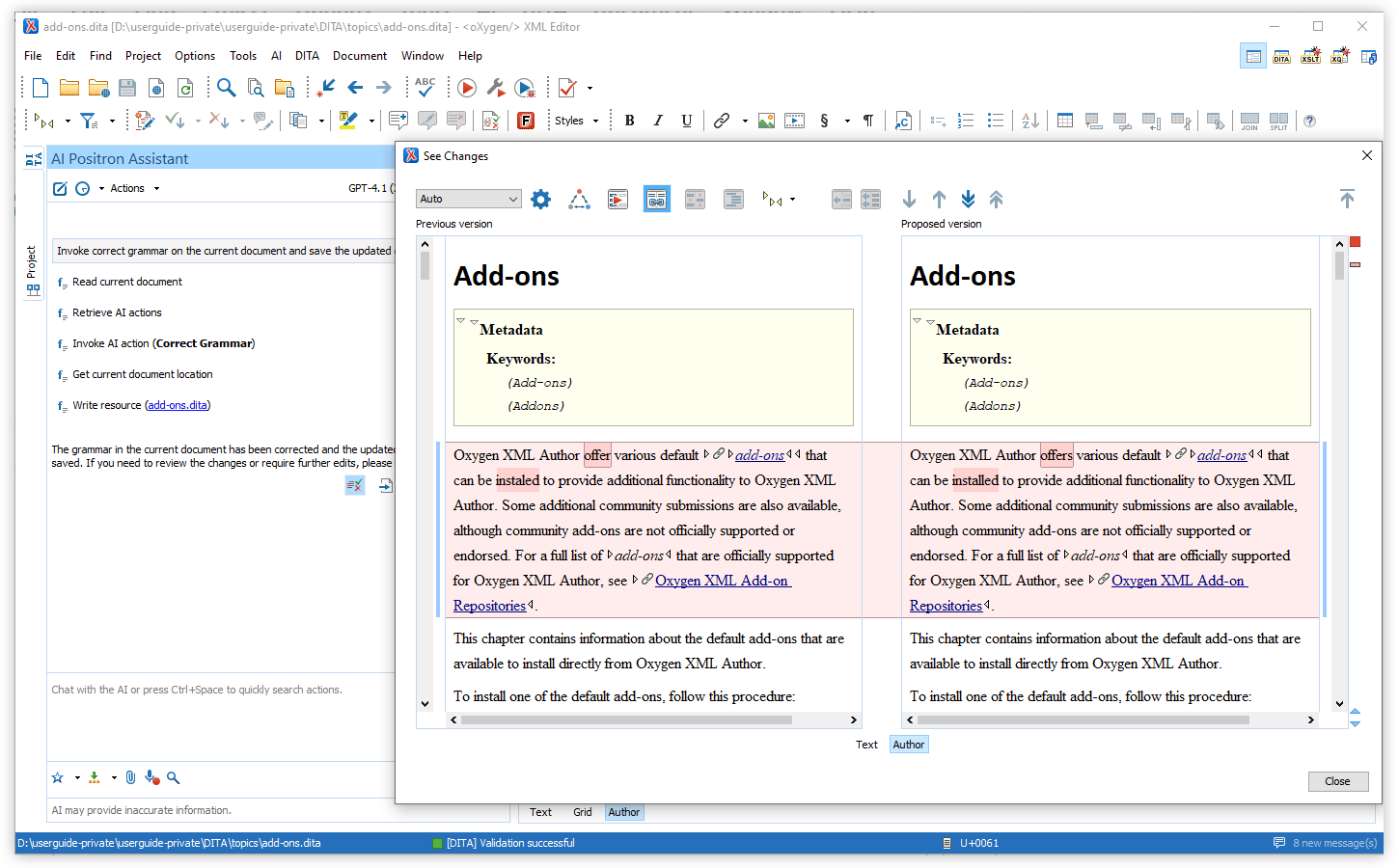Apply bold formatting
The width and height of the screenshot is (1399, 868).
(x=629, y=121)
